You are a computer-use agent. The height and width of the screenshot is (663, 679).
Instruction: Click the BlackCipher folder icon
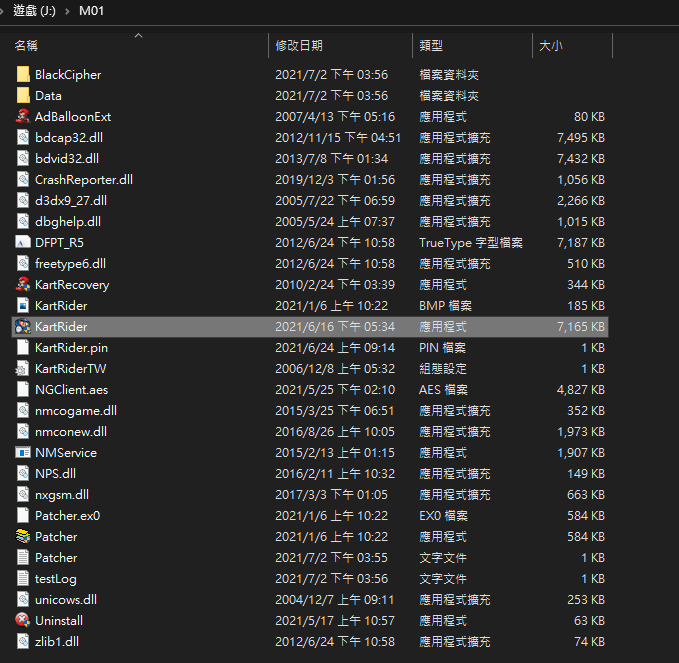pos(23,74)
